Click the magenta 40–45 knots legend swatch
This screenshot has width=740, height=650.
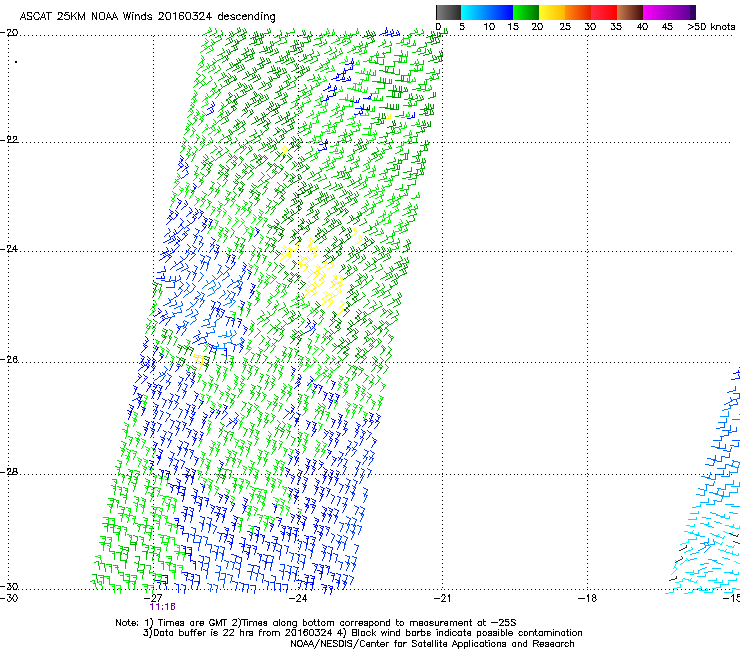click(656, 12)
